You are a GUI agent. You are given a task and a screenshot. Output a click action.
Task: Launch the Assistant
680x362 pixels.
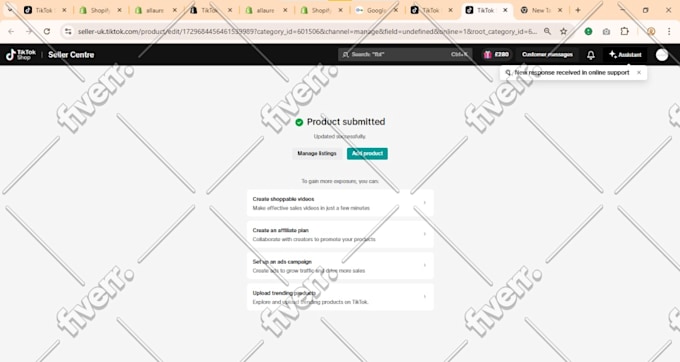point(625,55)
